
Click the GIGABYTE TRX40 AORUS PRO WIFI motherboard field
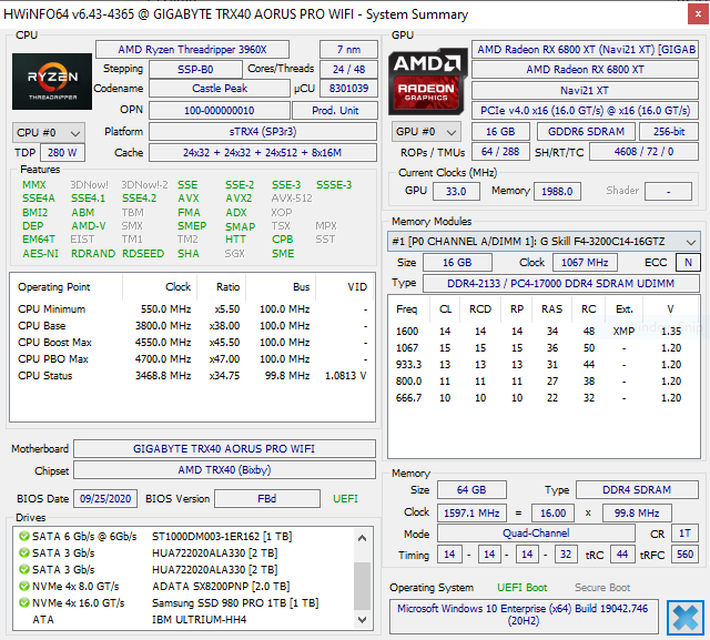click(224, 449)
